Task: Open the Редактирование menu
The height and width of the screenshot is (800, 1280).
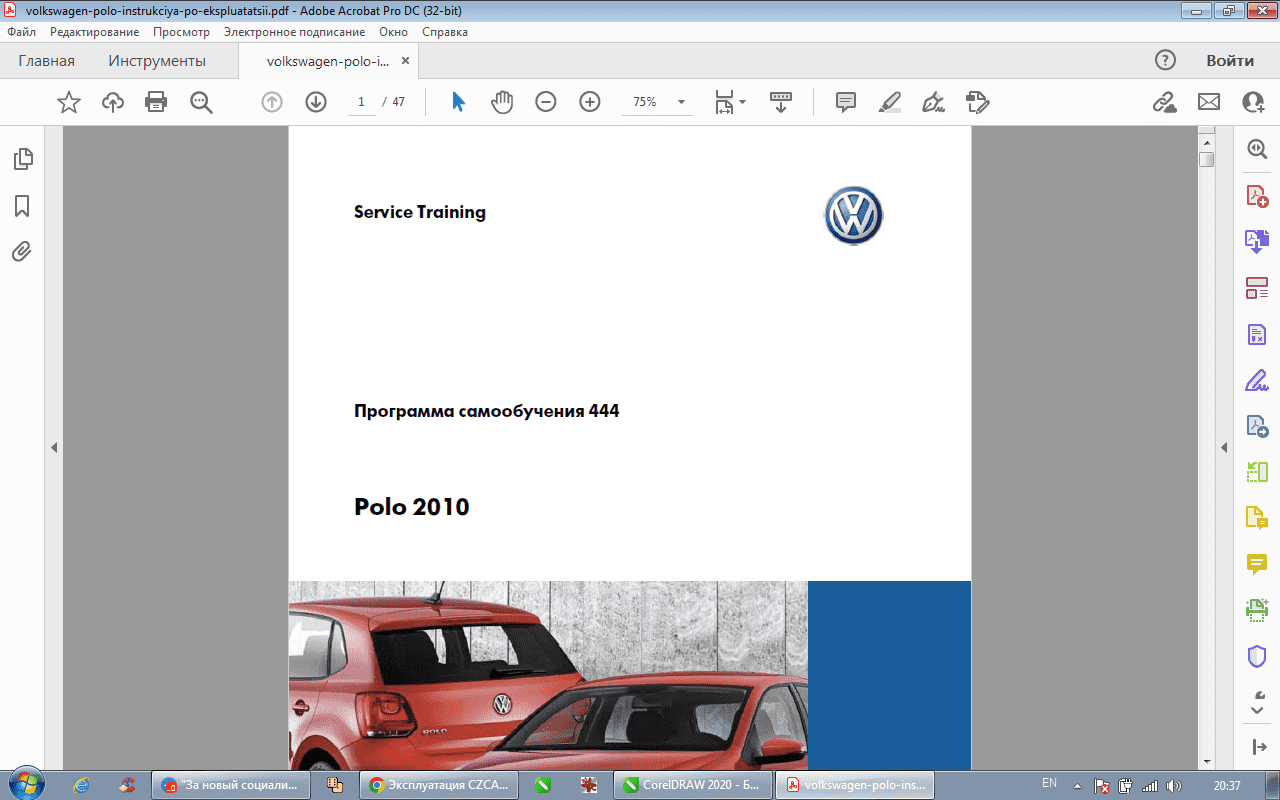Action: 94,32
